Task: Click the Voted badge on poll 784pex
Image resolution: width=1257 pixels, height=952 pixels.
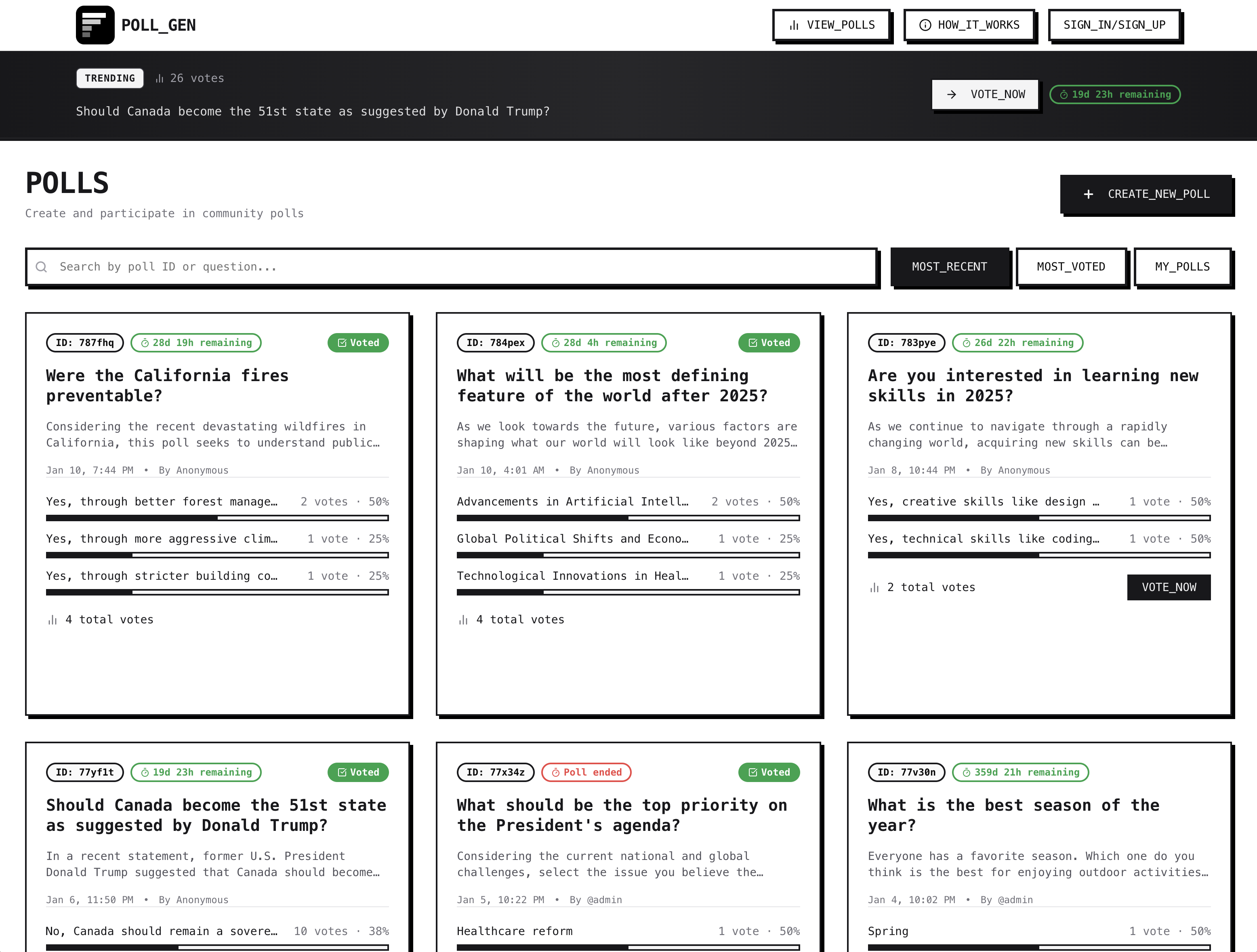Action: click(769, 342)
